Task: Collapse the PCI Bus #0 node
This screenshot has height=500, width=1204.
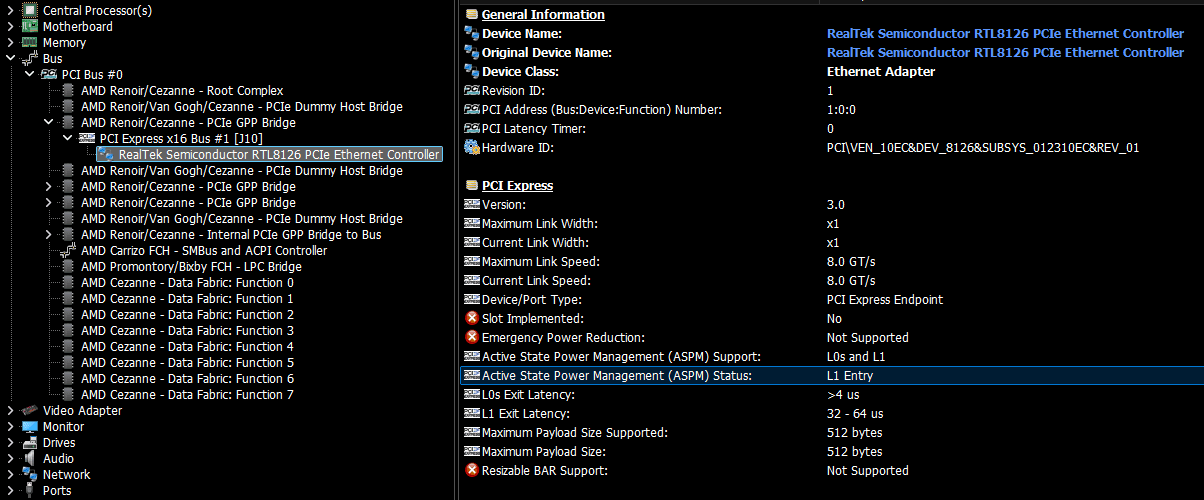Action: point(29,75)
